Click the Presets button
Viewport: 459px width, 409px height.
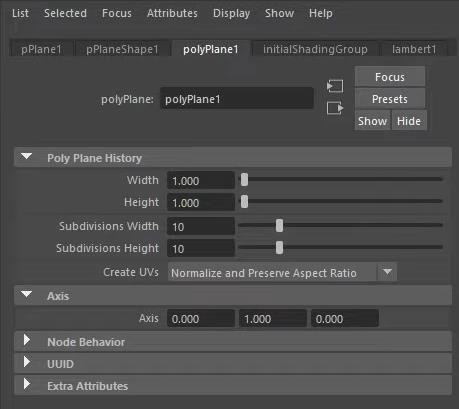click(390, 99)
